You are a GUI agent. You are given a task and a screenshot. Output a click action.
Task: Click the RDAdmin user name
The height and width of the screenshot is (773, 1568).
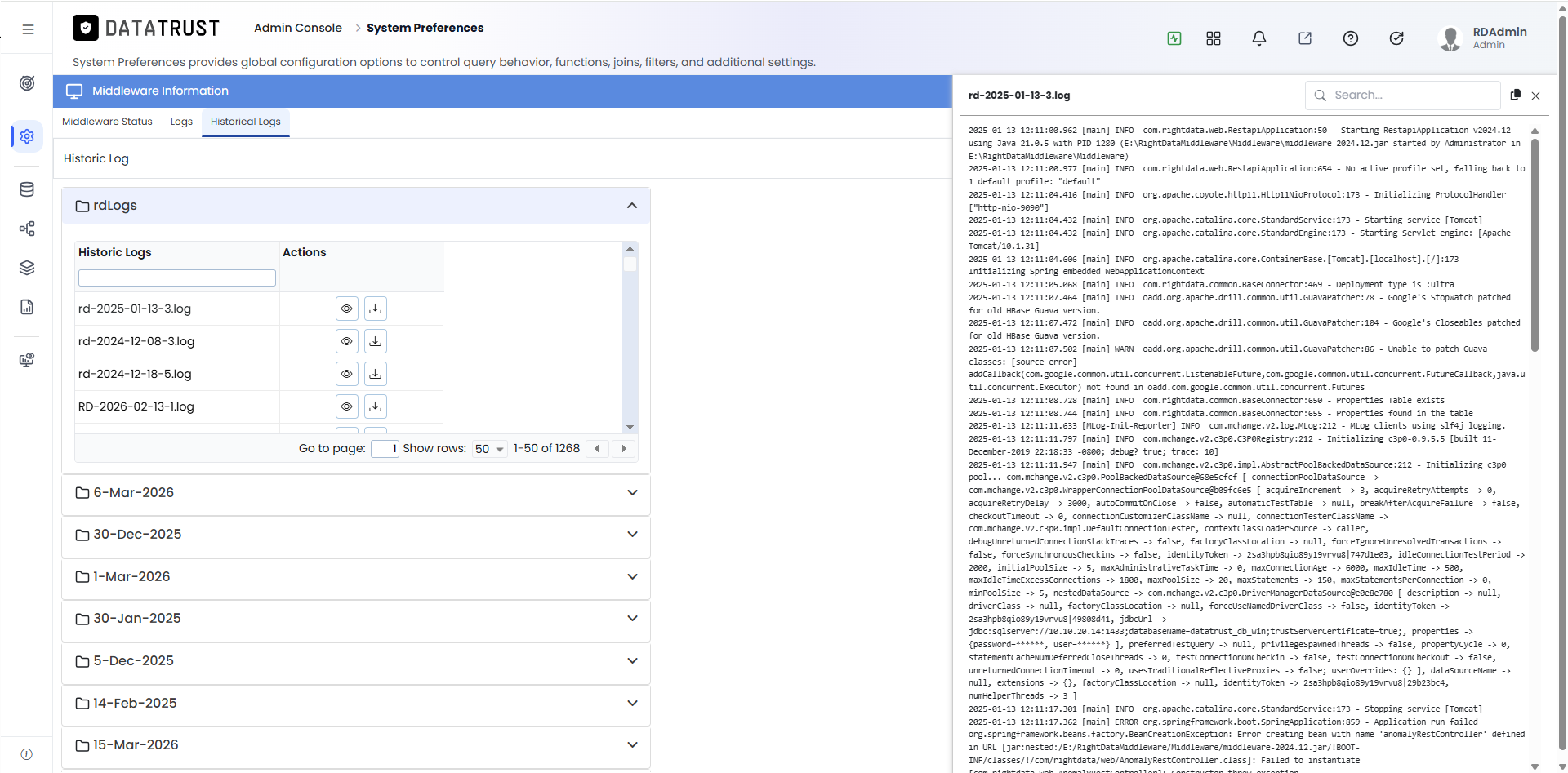coord(1499,32)
